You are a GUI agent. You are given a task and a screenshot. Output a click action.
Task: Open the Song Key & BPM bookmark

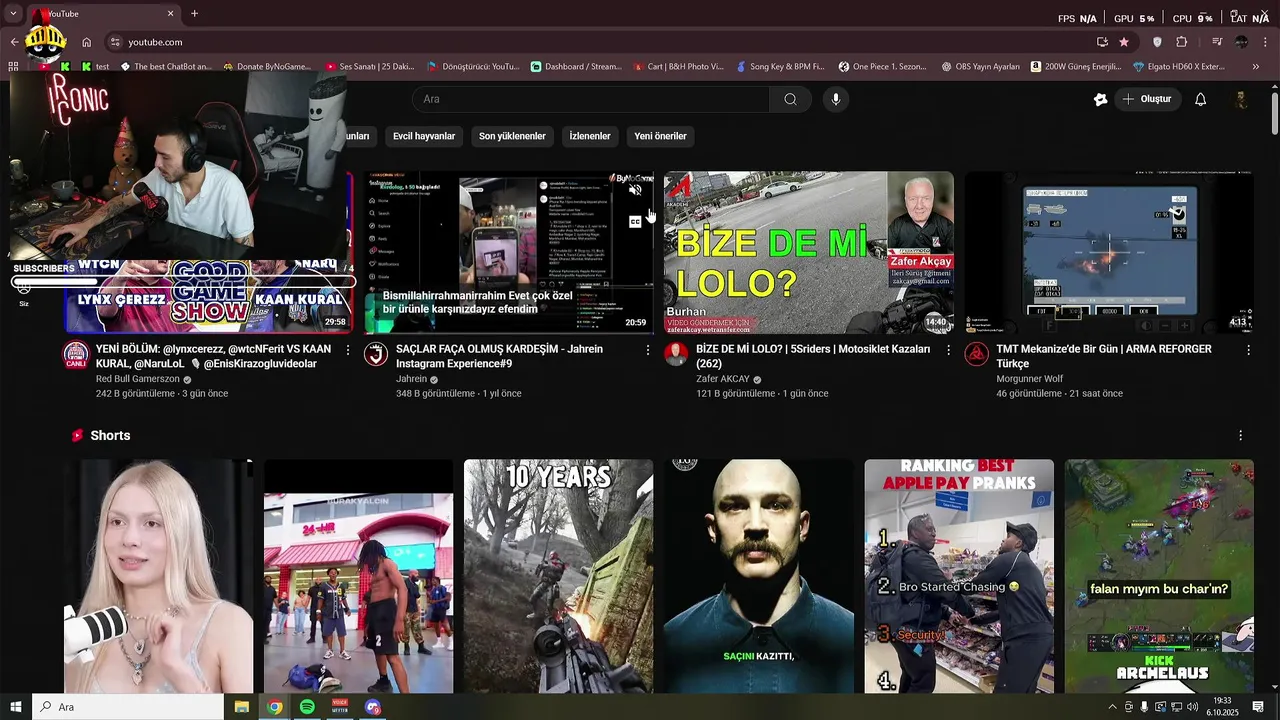pyautogui.click(x=780, y=67)
